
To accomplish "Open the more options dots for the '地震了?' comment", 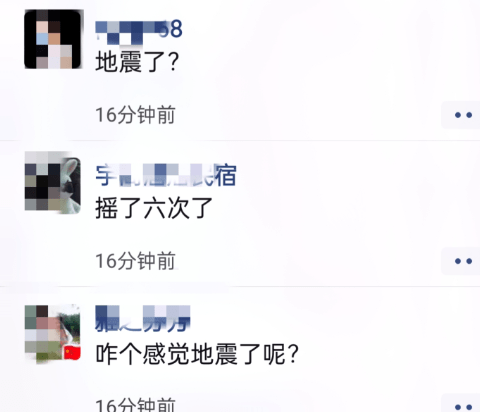I will click(x=462, y=115).
